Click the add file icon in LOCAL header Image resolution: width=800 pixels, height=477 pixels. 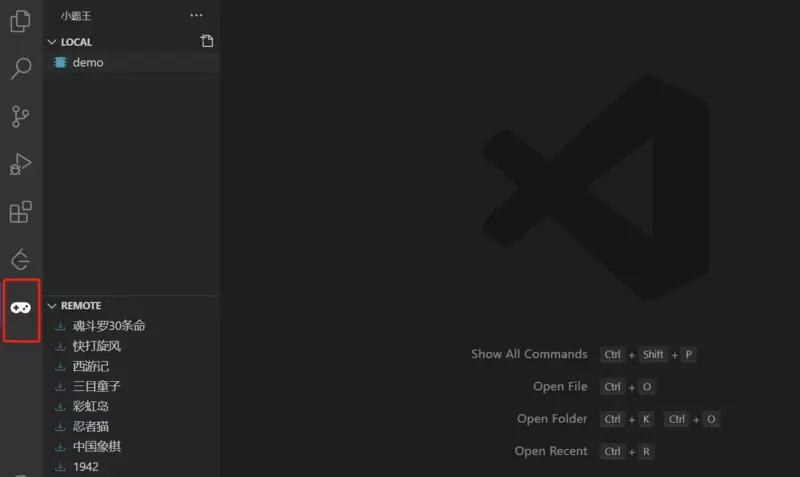(x=206, y=41)
